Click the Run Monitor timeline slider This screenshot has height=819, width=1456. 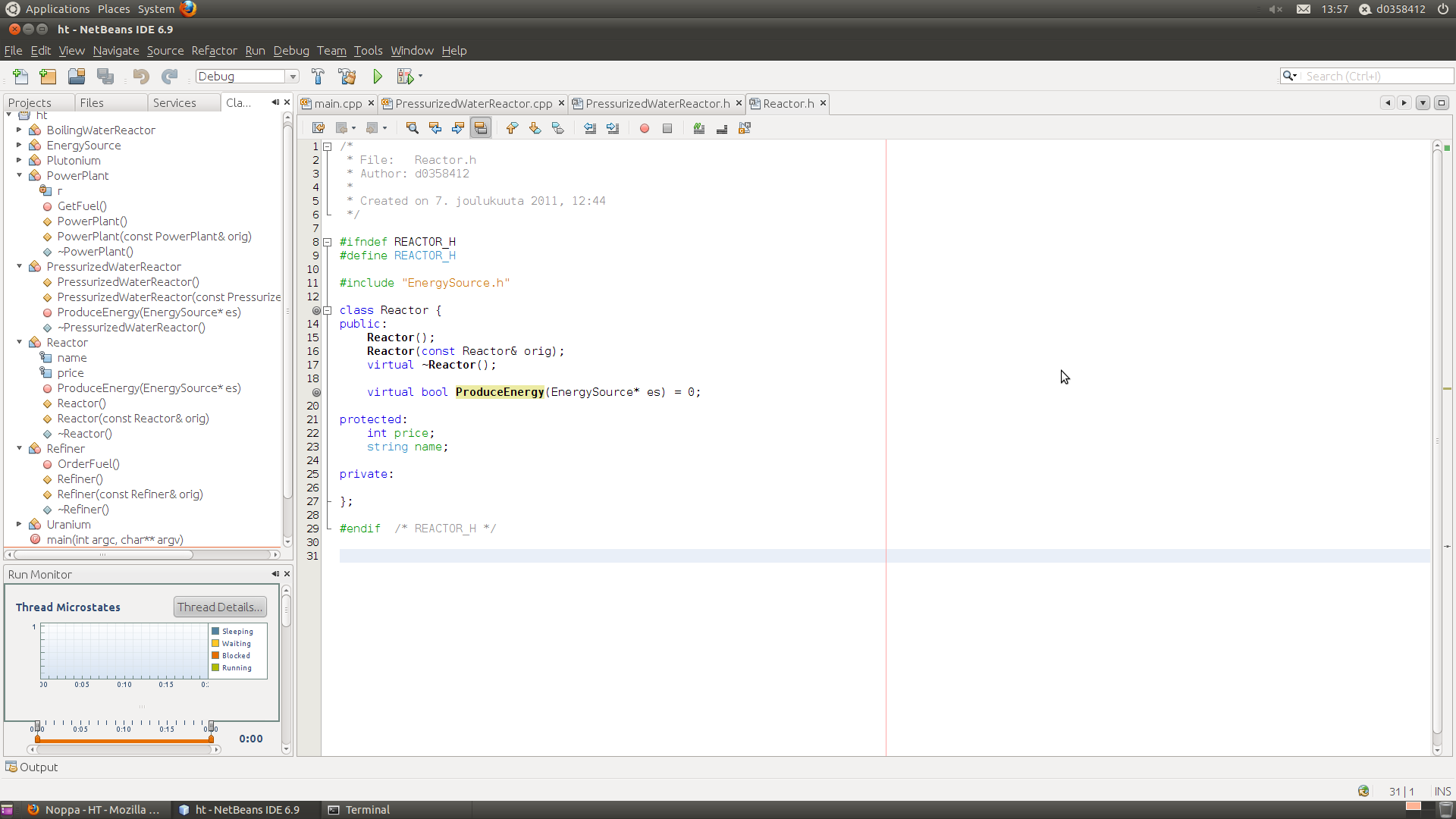coord(124,739)
